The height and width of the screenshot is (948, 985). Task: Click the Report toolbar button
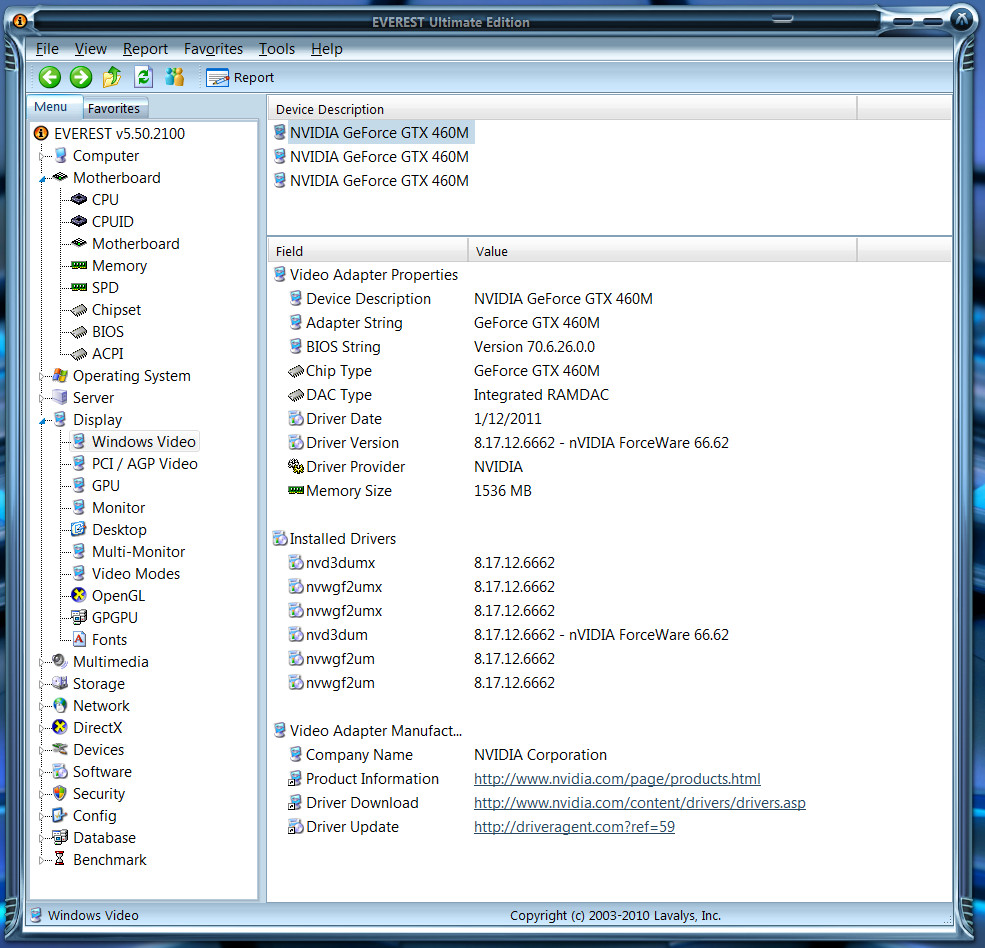(241, 77)
